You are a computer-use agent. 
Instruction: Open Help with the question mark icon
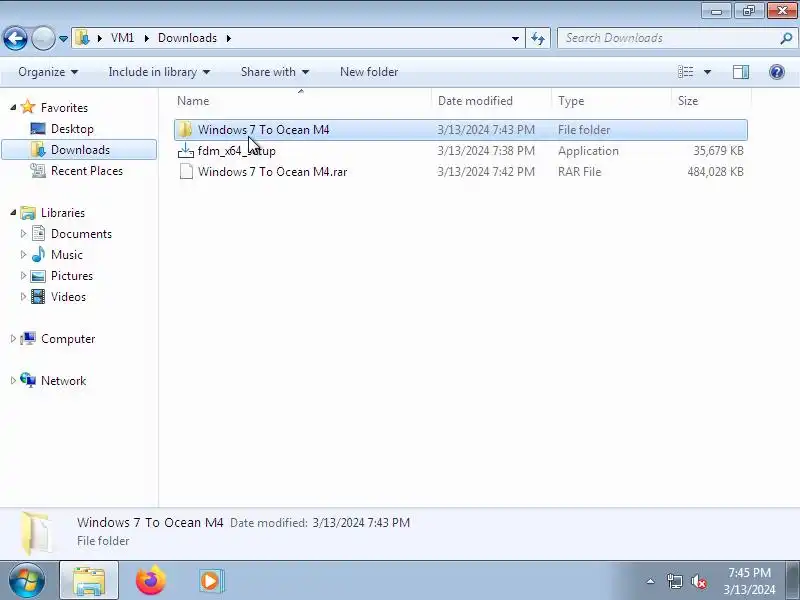[777, 72]
